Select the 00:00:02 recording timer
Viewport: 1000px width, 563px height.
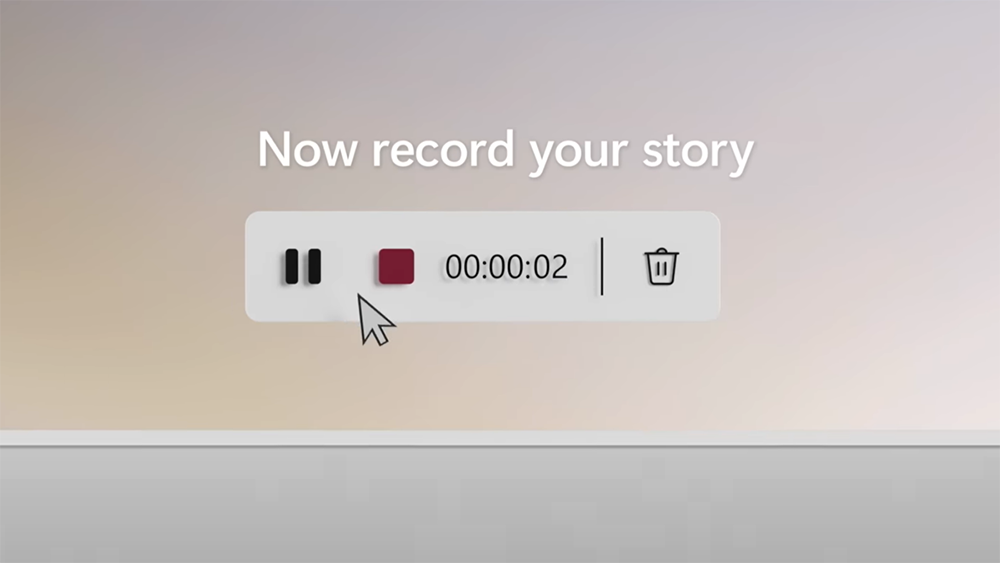(506, 267)
